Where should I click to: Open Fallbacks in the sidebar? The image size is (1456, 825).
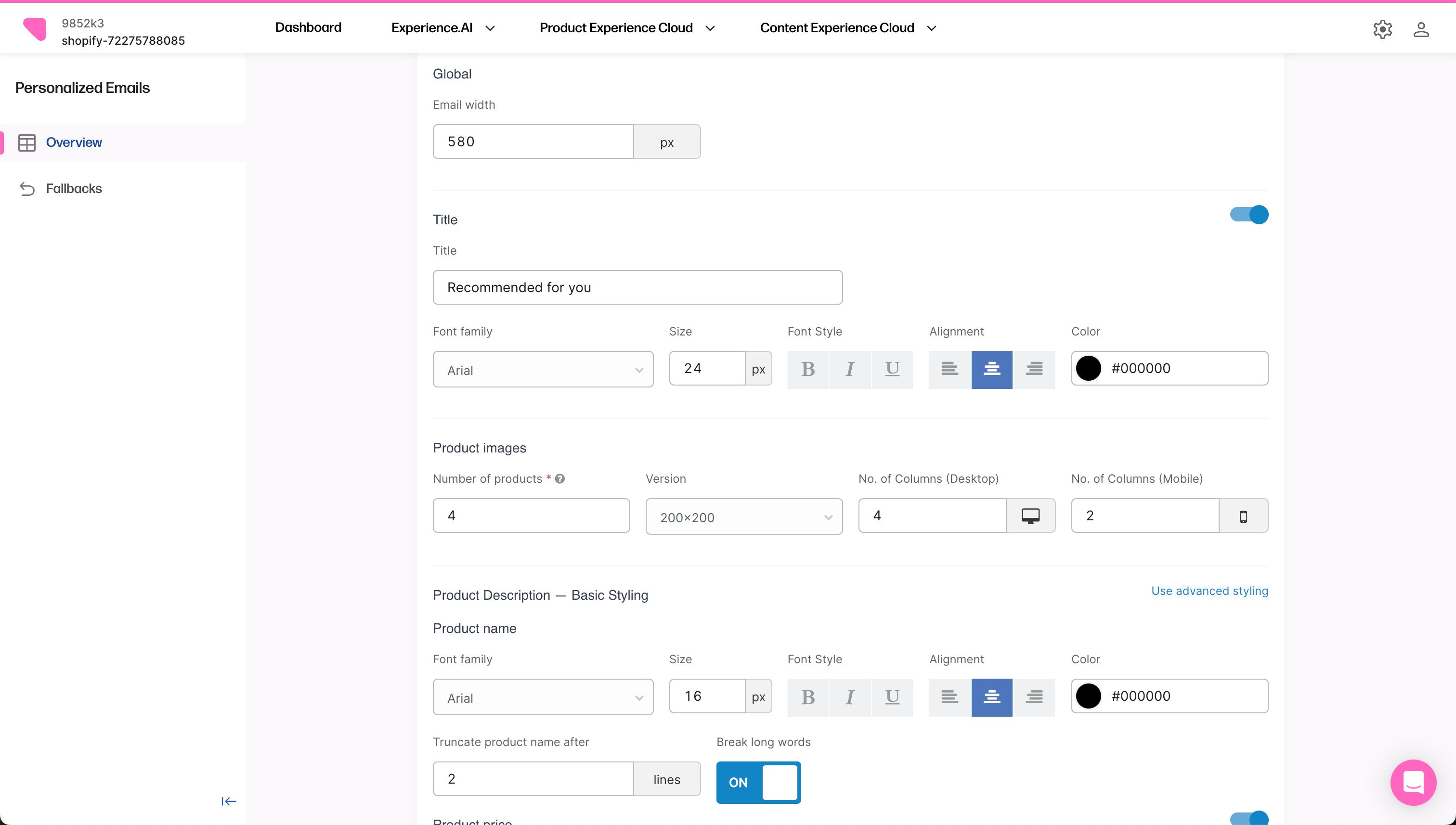coord(74,189)
